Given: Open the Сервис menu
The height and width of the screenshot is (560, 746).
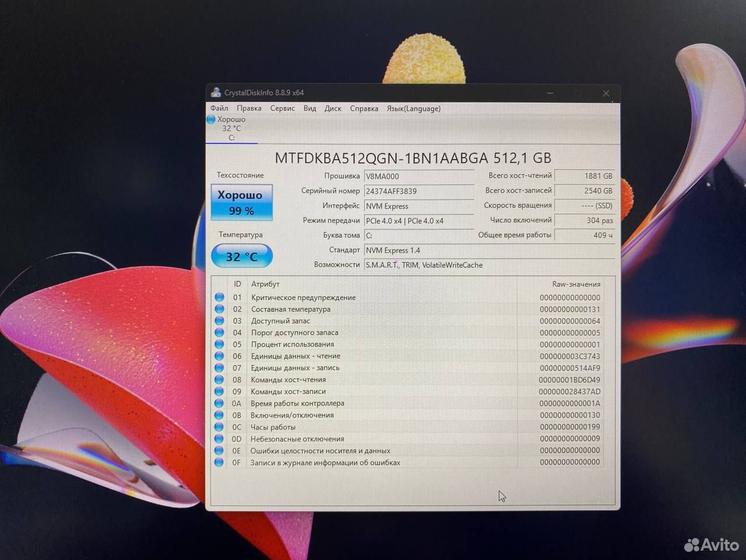Looking at the screenshot, I should pyautogui.click(x=283, y=108).
